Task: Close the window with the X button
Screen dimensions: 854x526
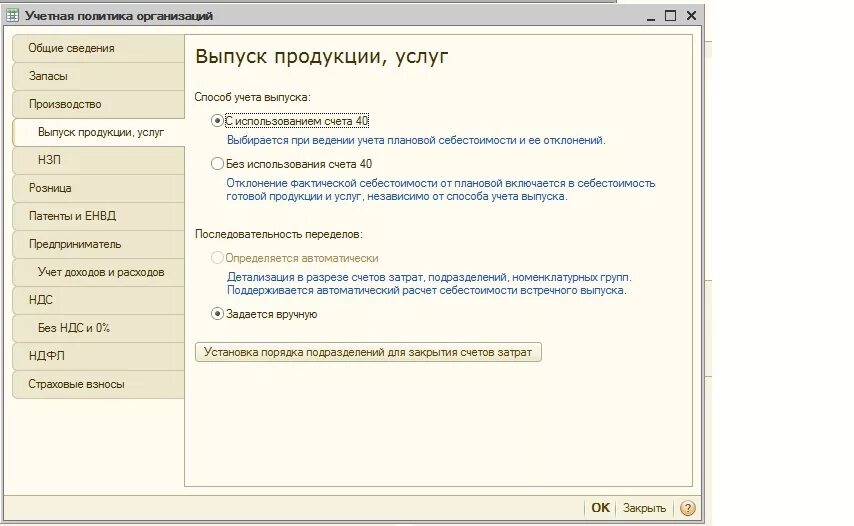Action: pos(691,16)
